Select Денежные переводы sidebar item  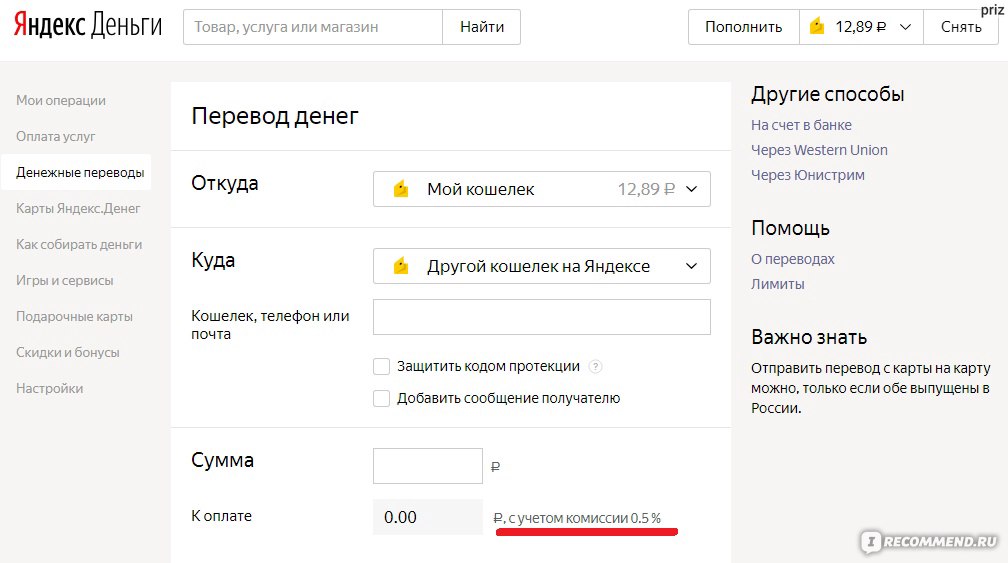(76, 172)
